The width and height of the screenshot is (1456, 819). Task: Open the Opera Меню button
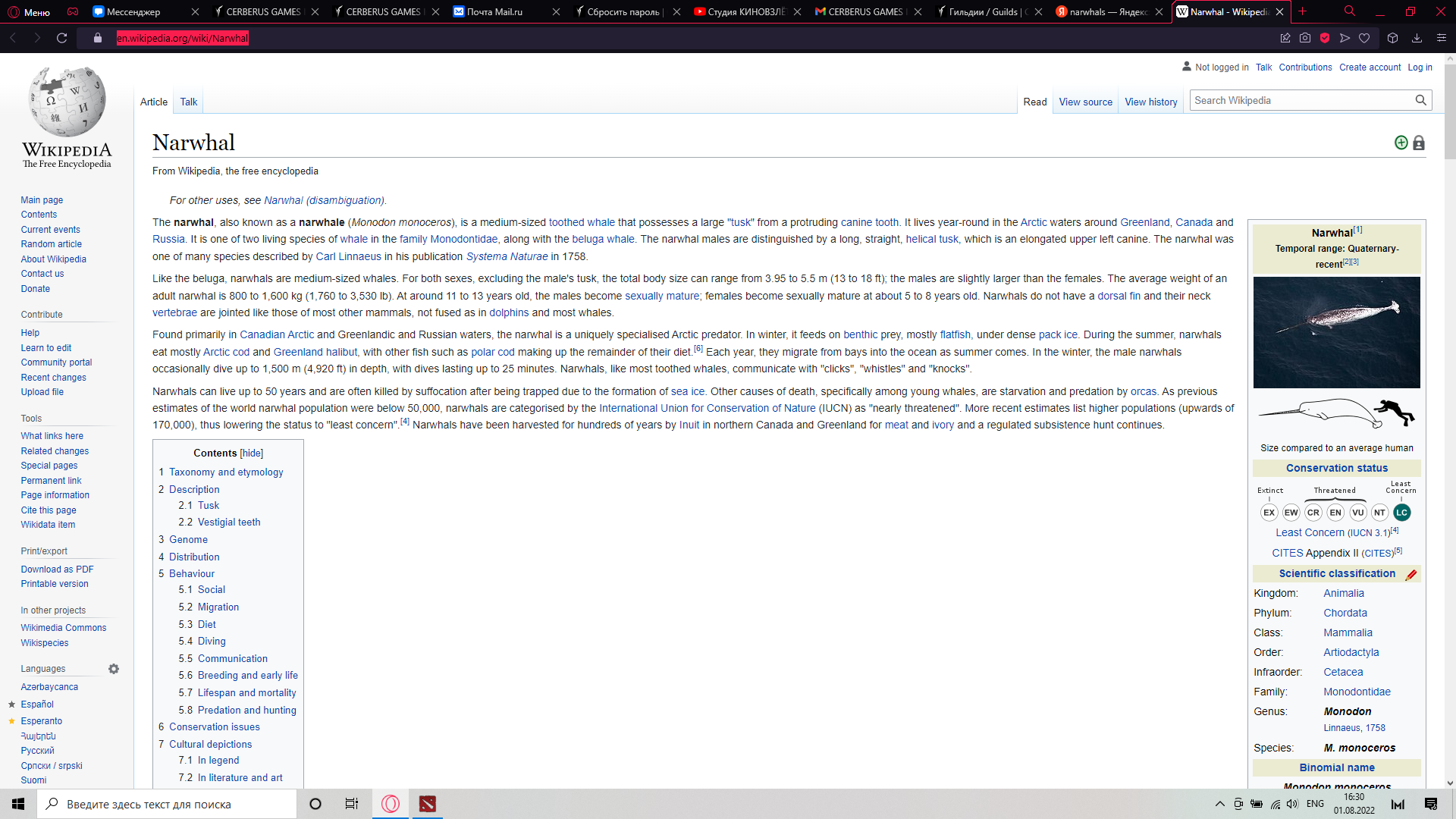click(x=29, y=11)
